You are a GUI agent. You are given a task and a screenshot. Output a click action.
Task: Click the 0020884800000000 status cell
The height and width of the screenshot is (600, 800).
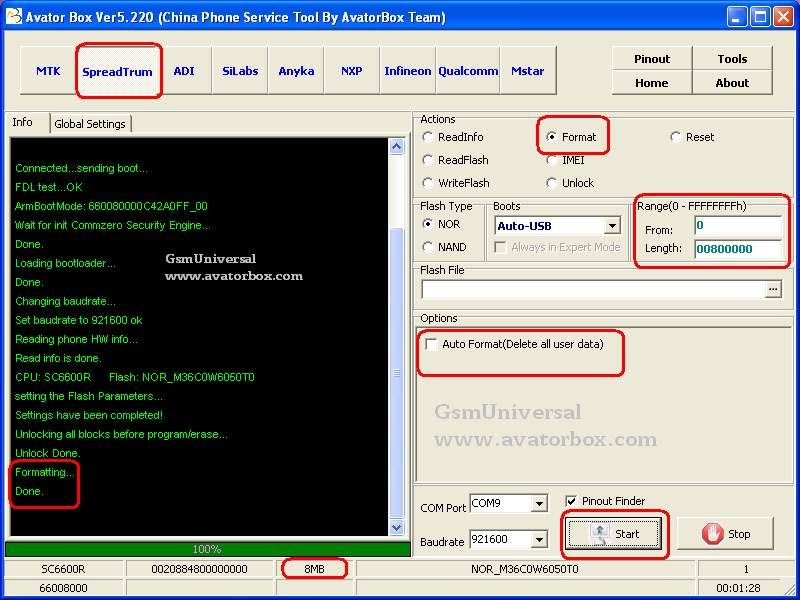point(199,568)
